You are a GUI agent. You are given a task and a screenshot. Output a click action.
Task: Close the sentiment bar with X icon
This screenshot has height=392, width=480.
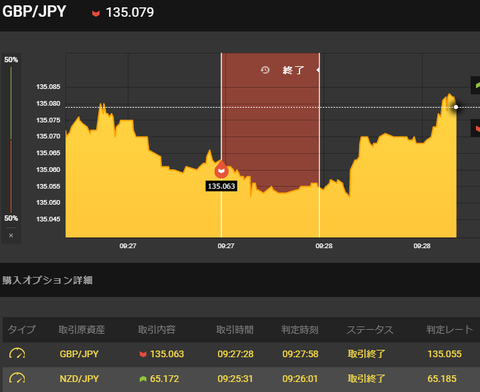tap(11, 235)
